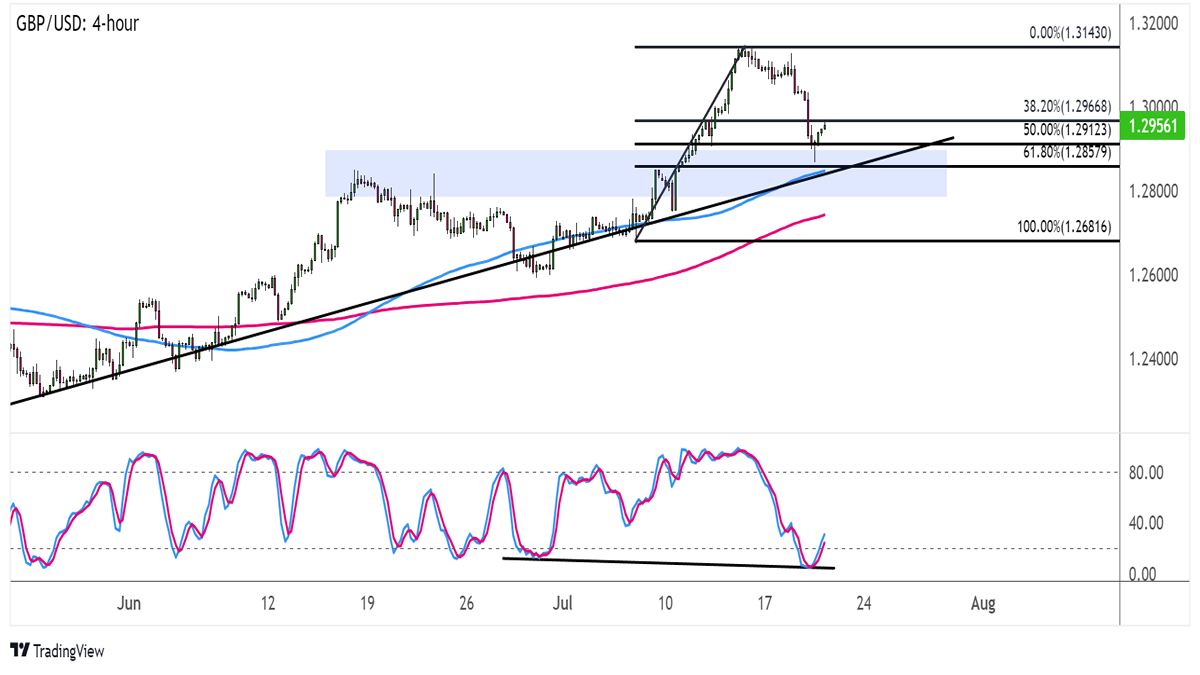The height and width of the screenshot is (675, 1200).
Task: Select the blue shaded support zone rectangle
Action: click(635, 173)
